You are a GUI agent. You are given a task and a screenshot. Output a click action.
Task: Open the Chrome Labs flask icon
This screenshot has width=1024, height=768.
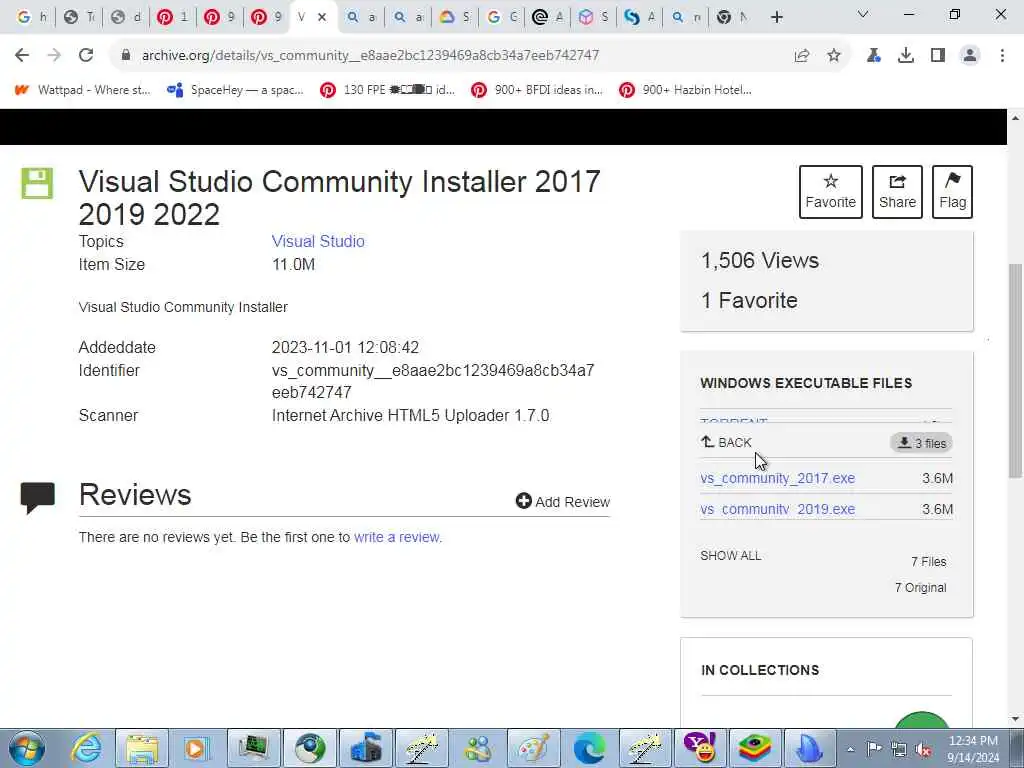point(873,56)
